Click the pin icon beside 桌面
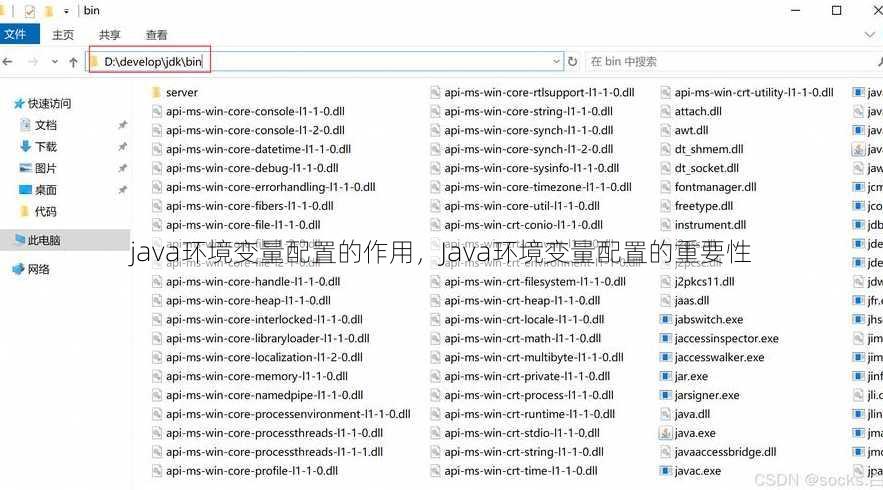The image size is (883, 490). (x=122, y=190)
